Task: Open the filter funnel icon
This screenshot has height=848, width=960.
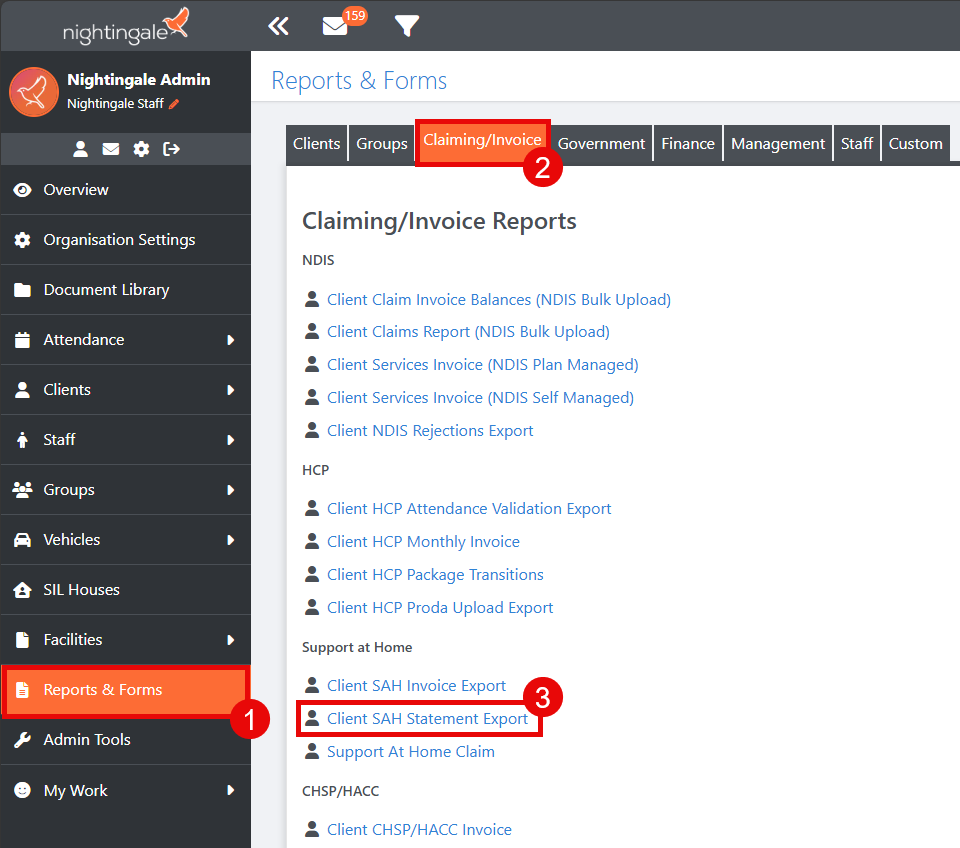Action: pos(407,26)
